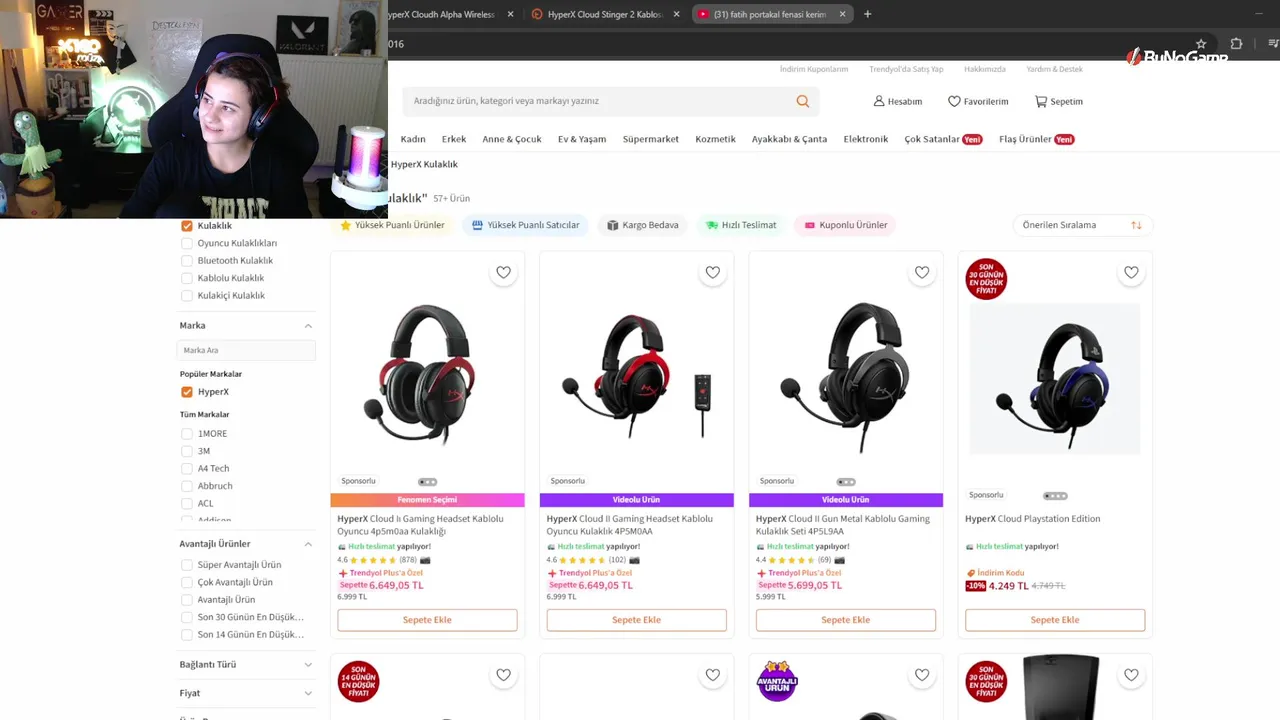
Task: Open the Hesabım account menu
Action: (x=897, y=101)
